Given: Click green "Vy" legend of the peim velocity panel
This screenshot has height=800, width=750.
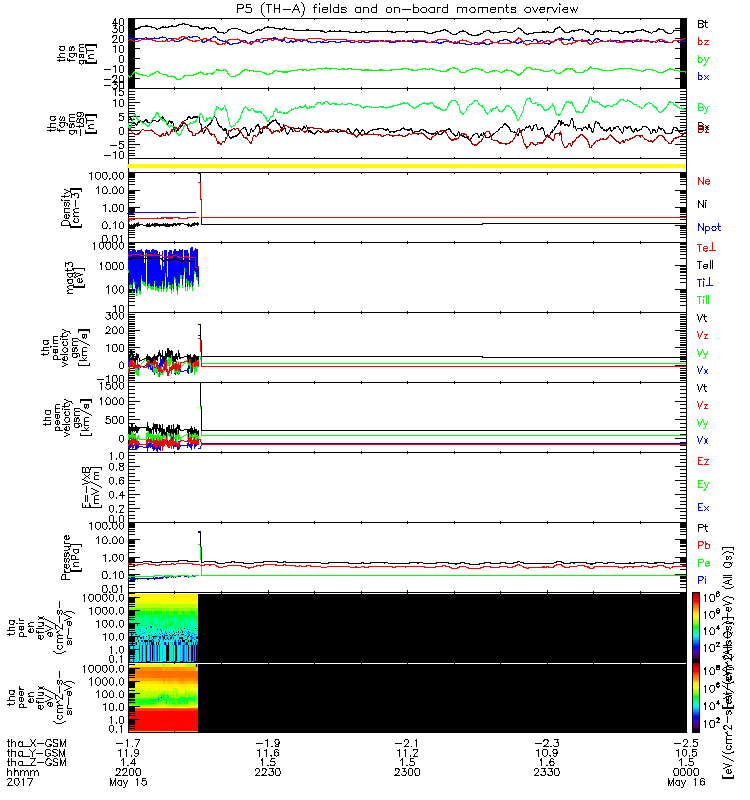Looking at the screenshot, I should [x=703, y=353].
